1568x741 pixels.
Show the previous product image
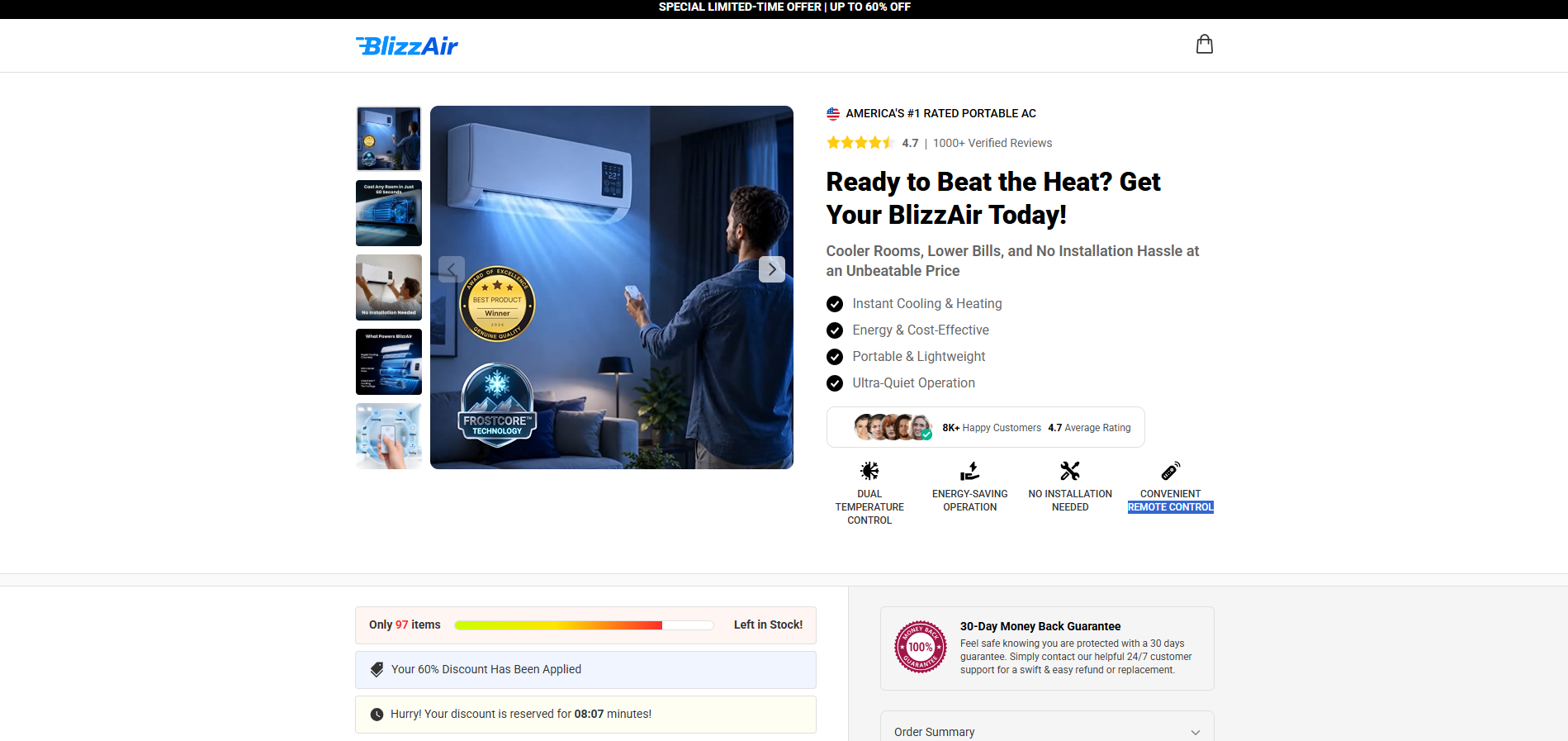click(x=452, y=269)
